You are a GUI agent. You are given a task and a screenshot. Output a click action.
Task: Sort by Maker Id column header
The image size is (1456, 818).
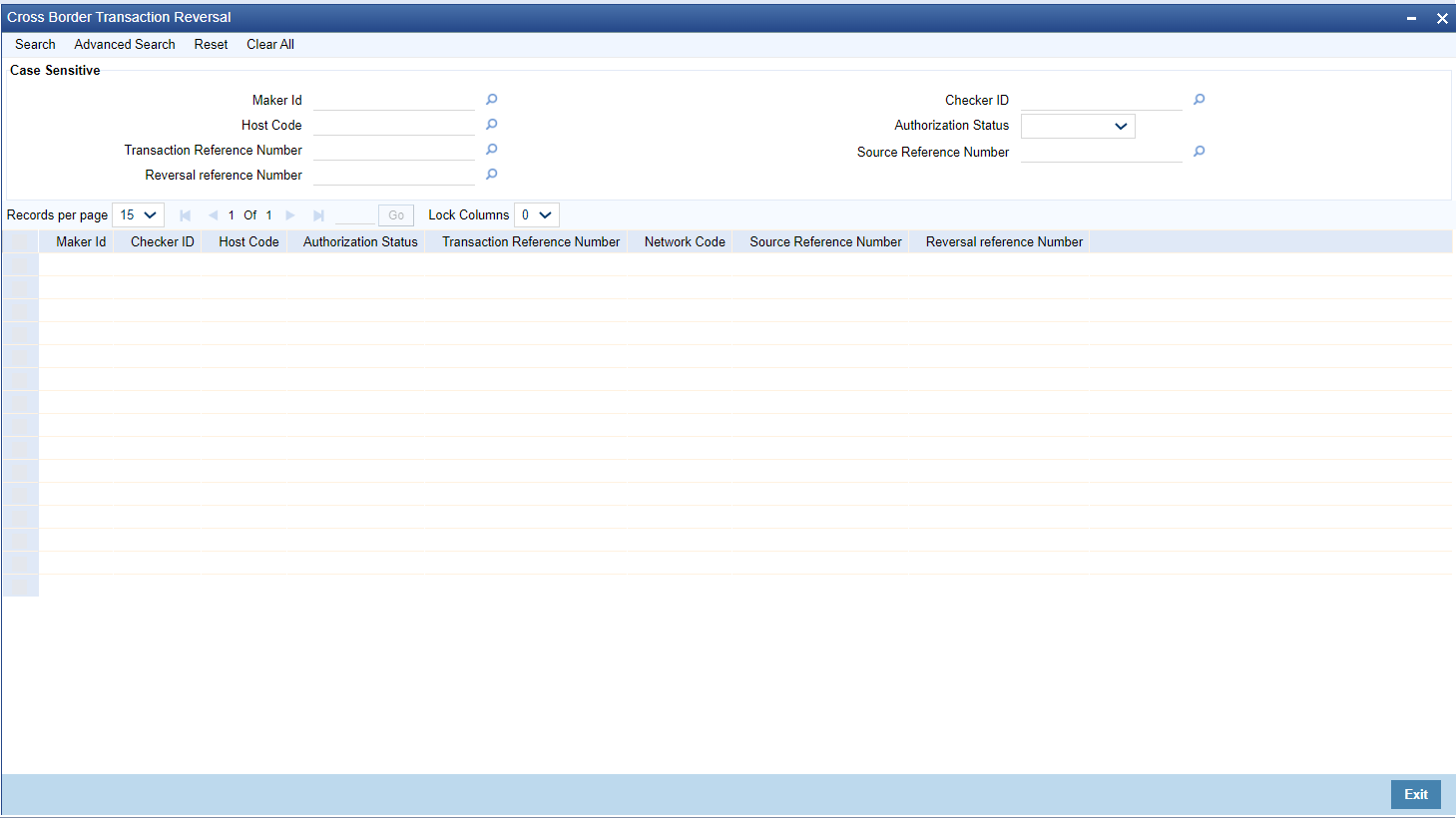point(81,242)
